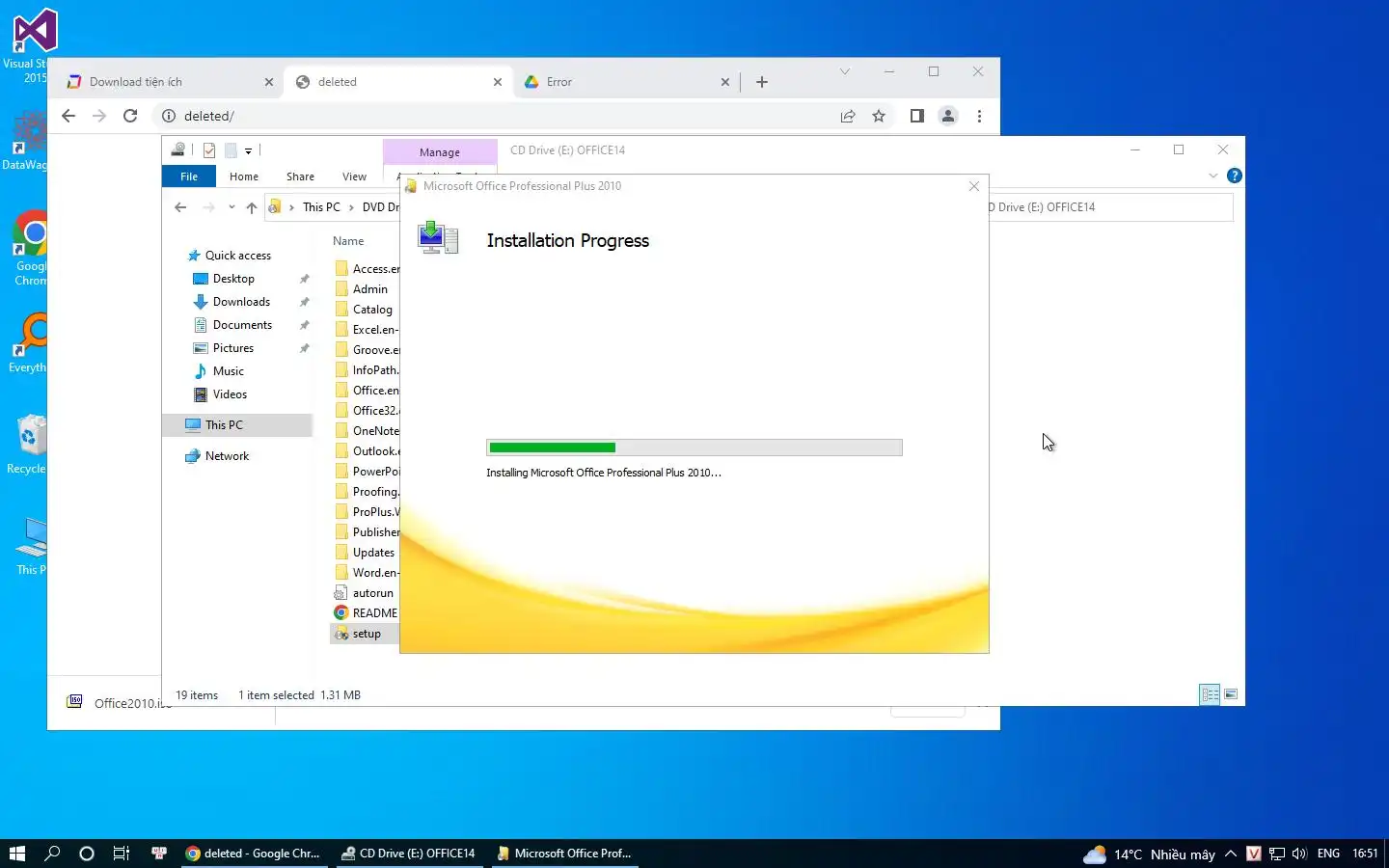
Task: Open Manage contextual tab in Explorer
Action: coord(440,152)
